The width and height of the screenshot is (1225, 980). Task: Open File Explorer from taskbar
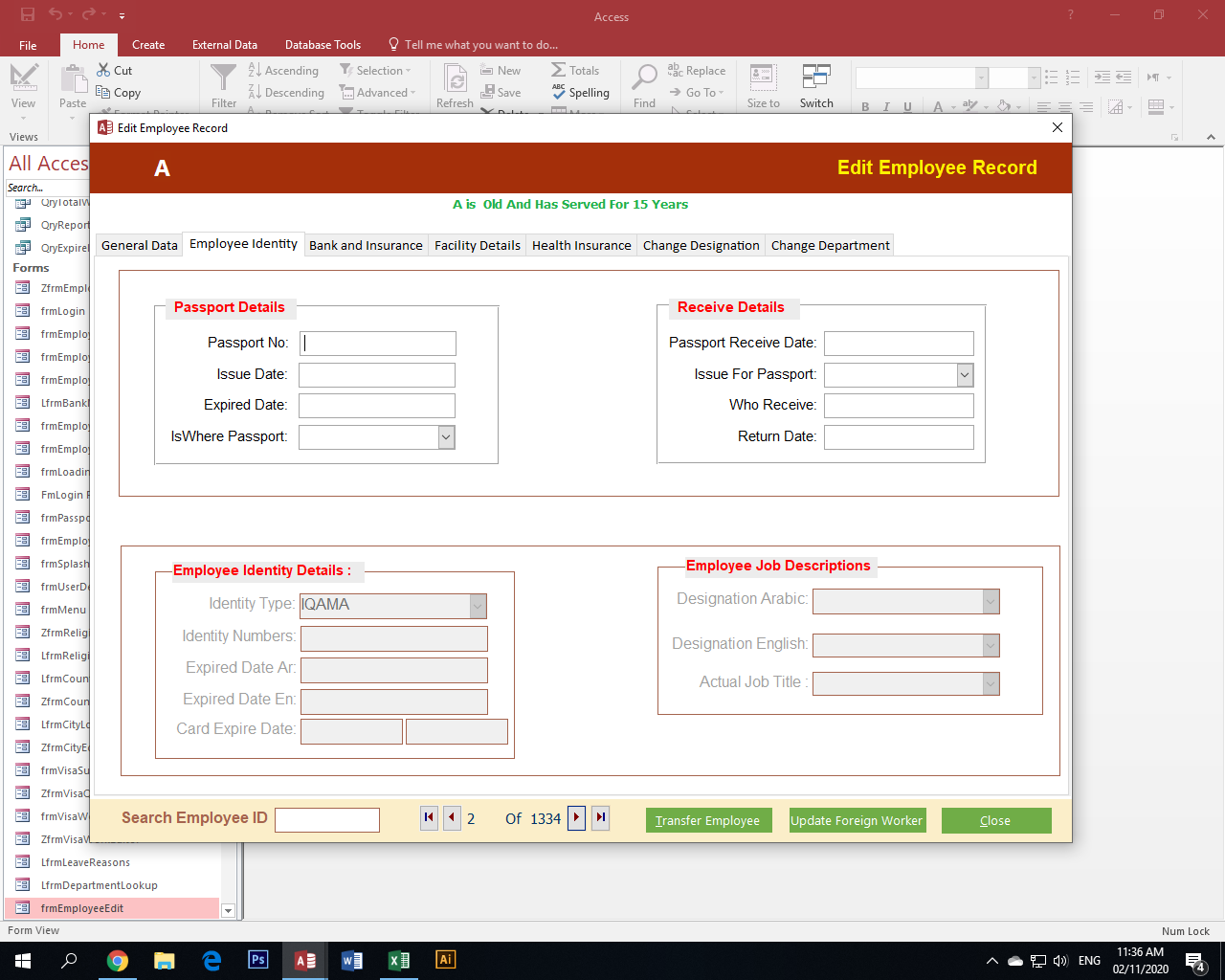coord(165,961)
